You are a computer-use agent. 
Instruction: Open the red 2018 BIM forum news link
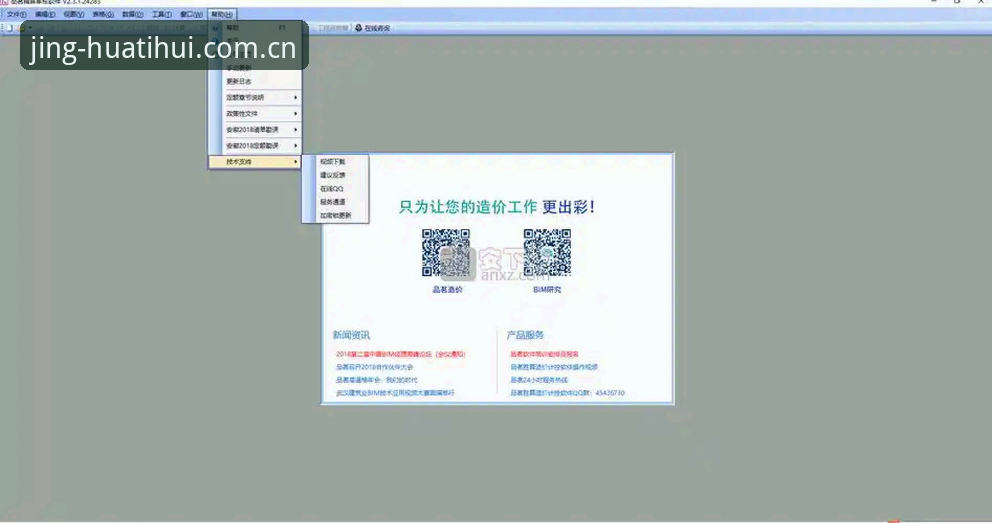point(400,354)
